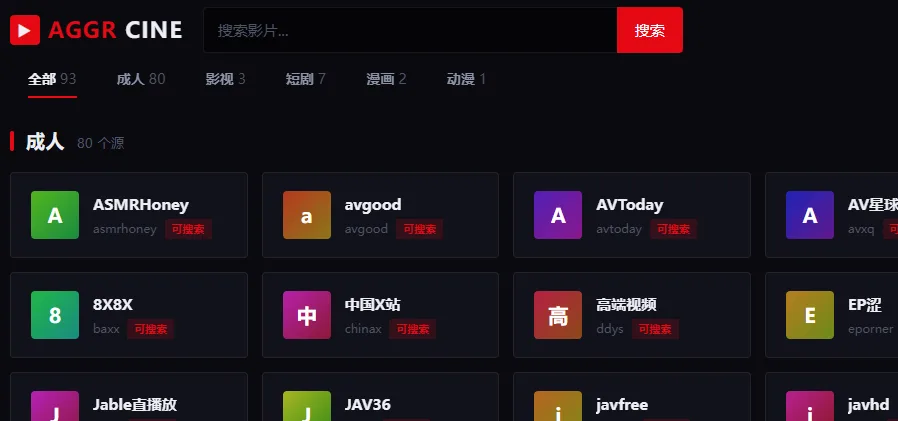Click the AV星球 blue A icon

(810, 215)
